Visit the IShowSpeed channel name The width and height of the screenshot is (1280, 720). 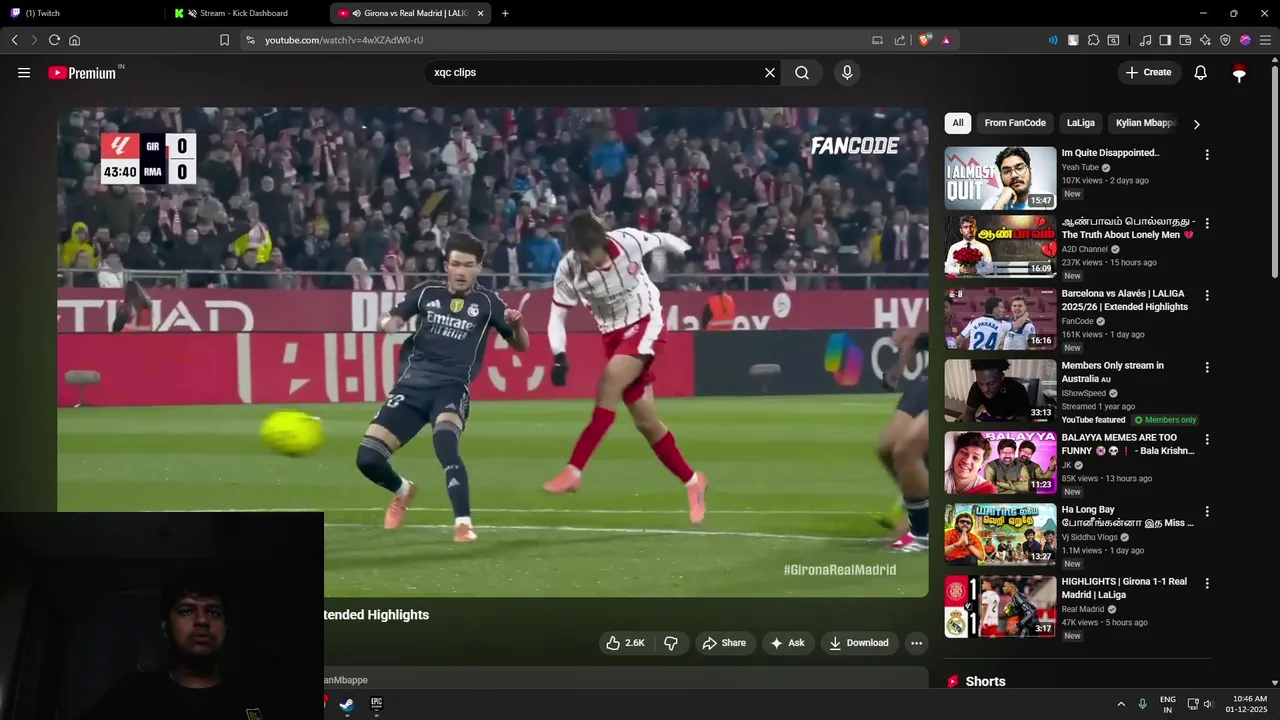(x=1084, y=394)
